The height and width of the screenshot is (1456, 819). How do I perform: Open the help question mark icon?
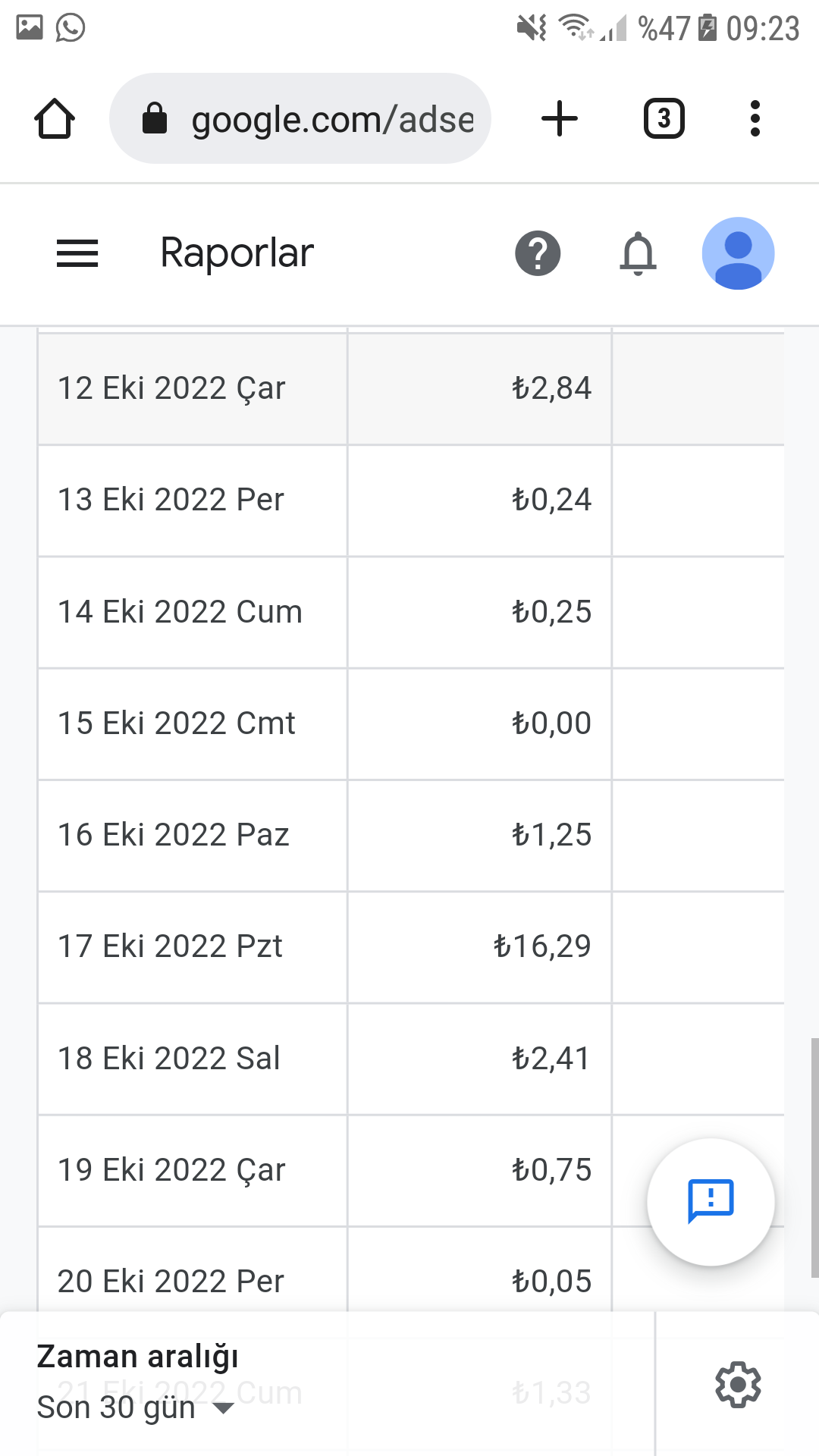(x=538, y=253)
